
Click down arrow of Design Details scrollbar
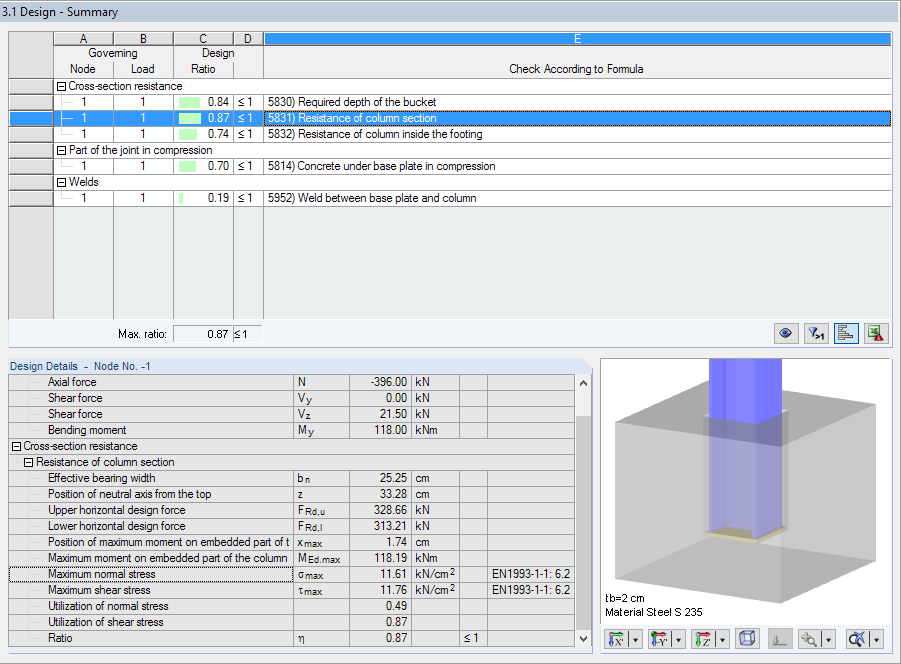(x=583, y=640)
